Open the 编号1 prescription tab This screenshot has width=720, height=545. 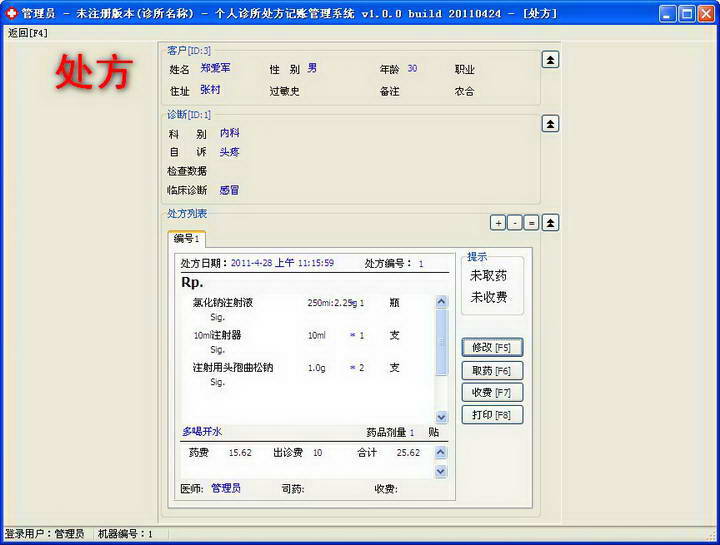click(186, 239)
